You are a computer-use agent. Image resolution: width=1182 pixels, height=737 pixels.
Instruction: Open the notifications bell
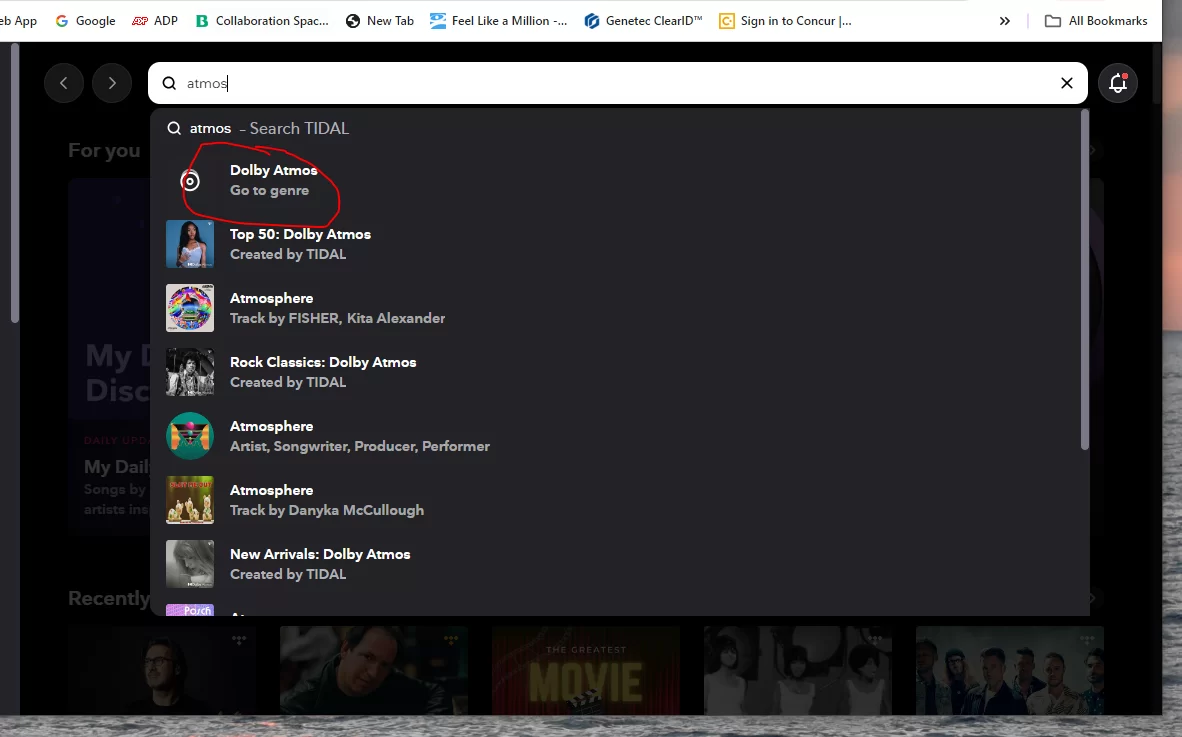pos(1118,83)
